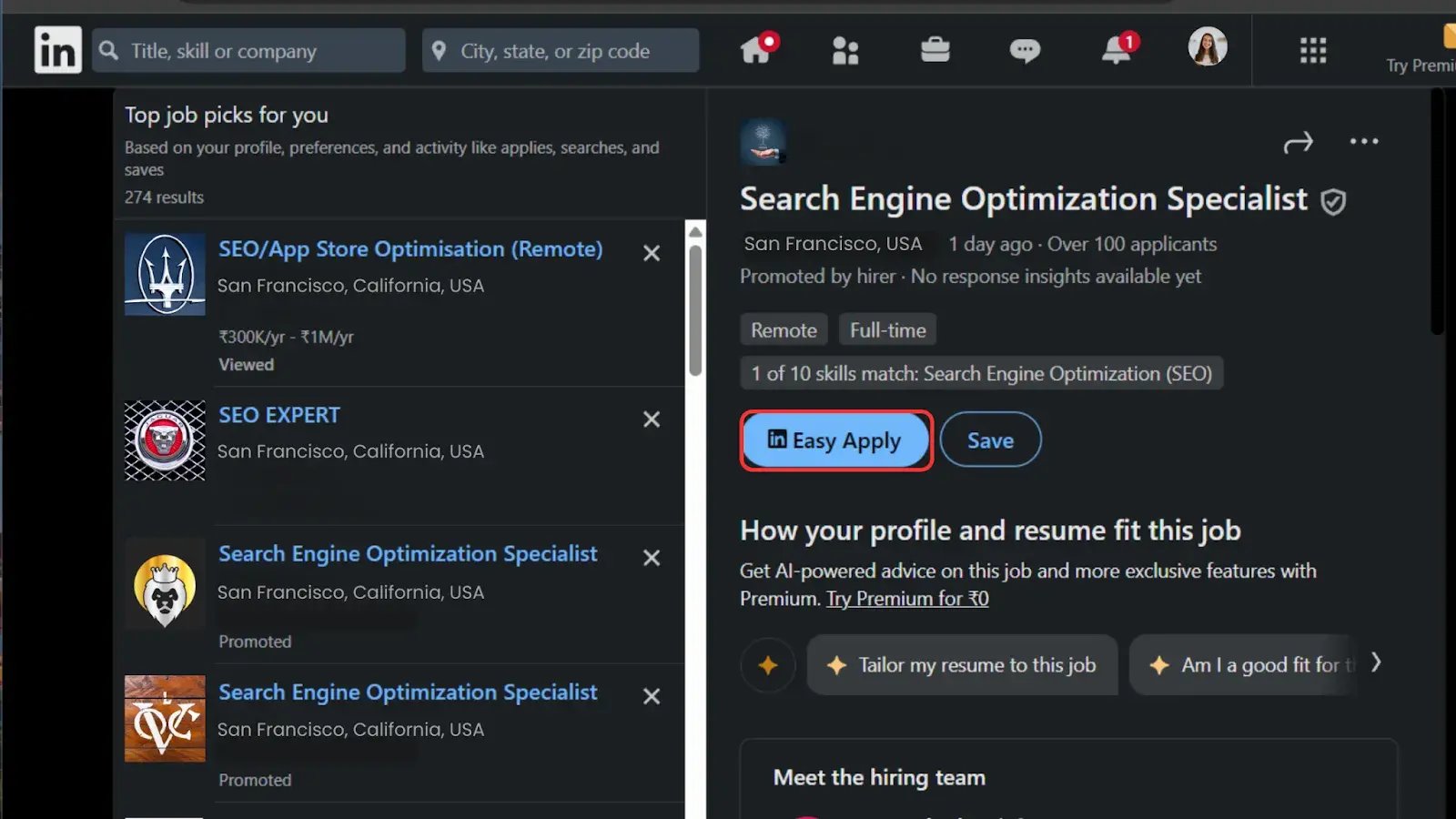The height and width of the screenshot is (819, 1456).
Task: Click the Easy Apply button
Action: coord(836,440)
